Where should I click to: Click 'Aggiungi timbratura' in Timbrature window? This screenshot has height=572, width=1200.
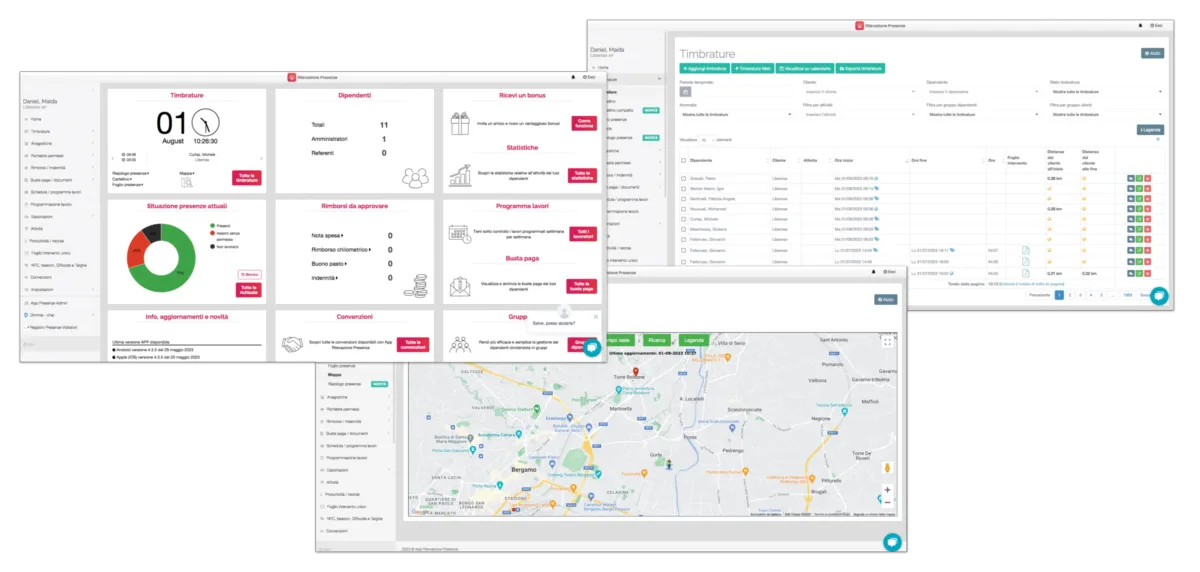703,68
